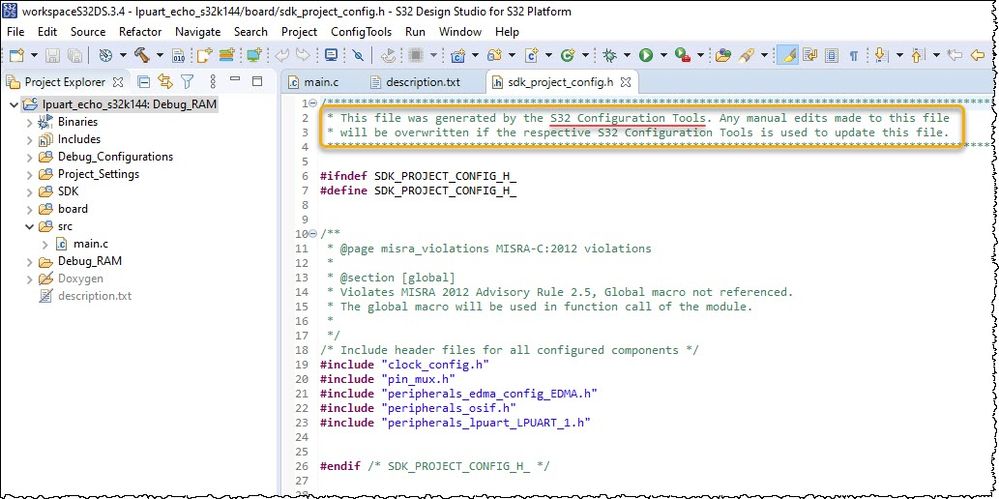Expand the Includes tree node
The image size is (999, 499).
(x=29, y=140)
